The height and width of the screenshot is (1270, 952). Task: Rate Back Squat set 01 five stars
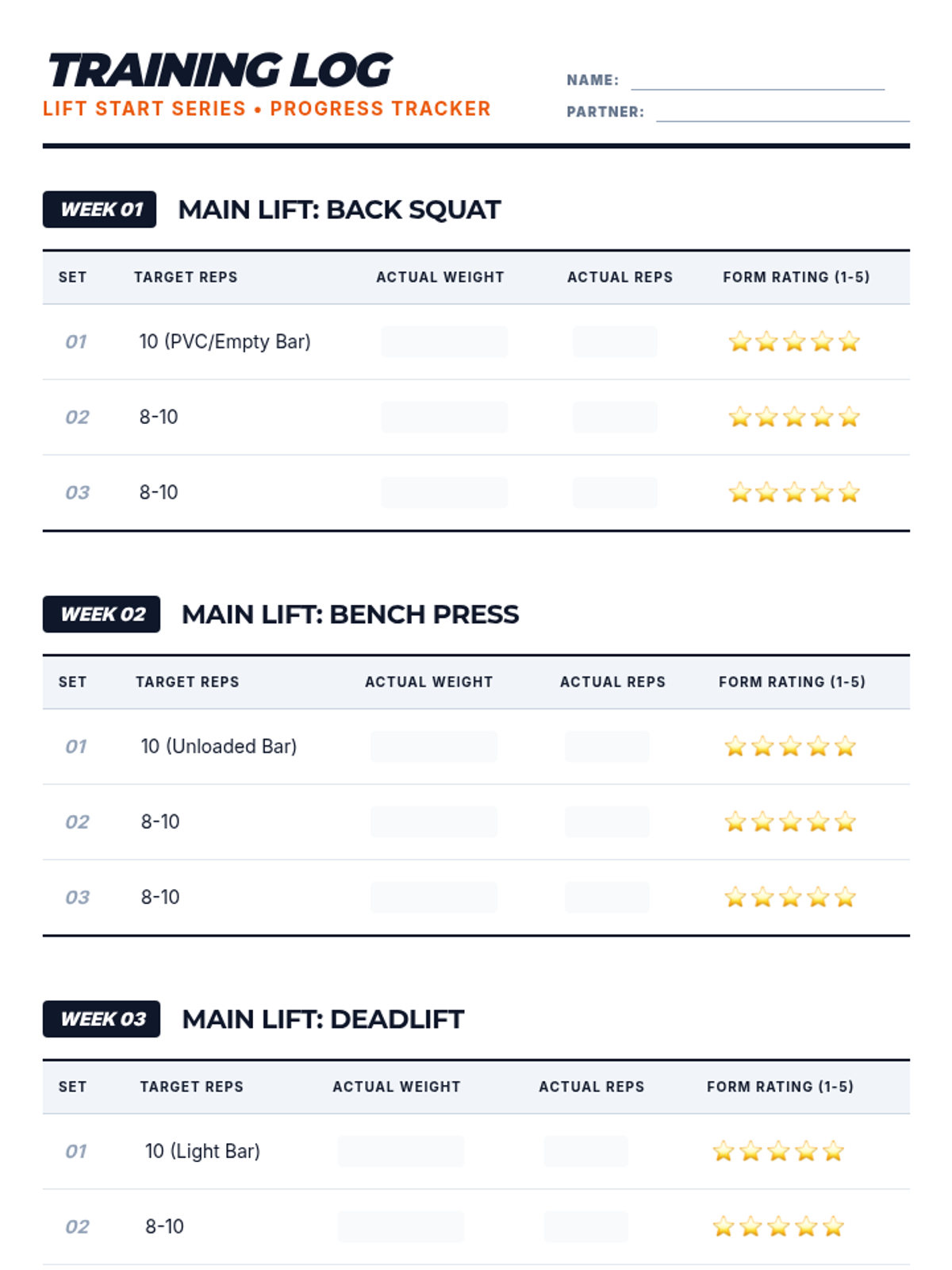point(849,342)
